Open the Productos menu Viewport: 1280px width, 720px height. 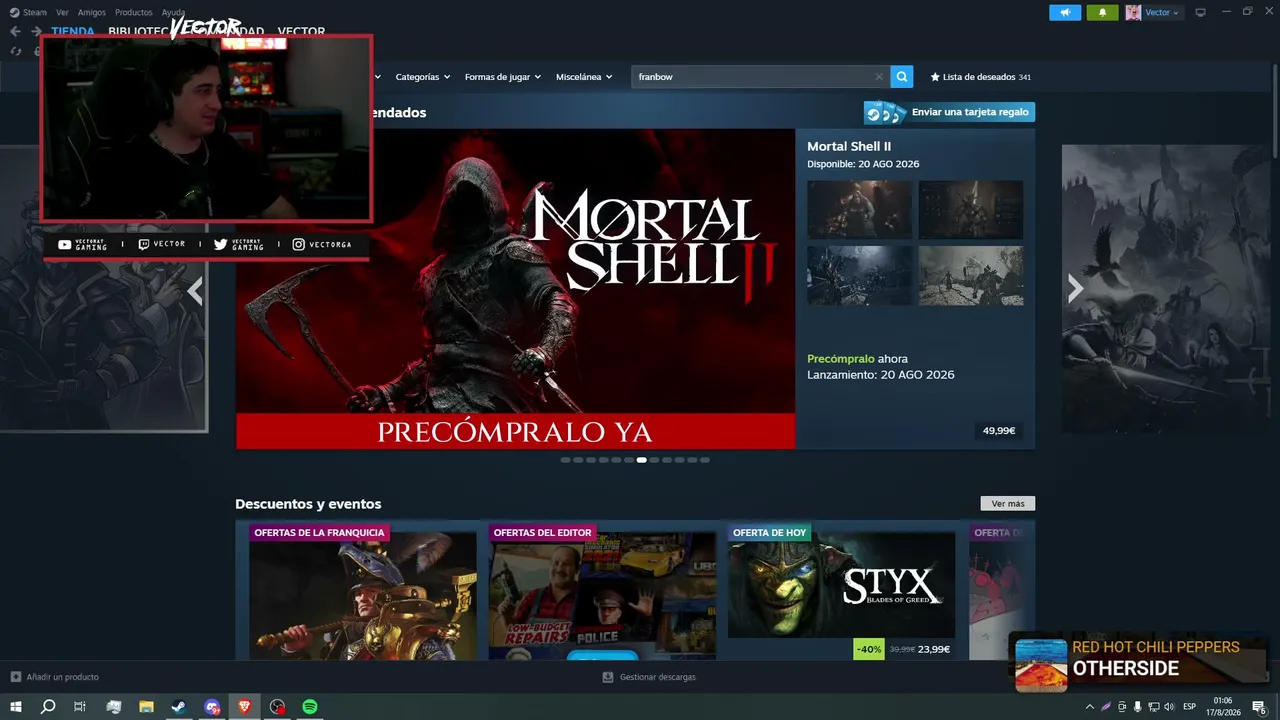(x=134, y=12)
